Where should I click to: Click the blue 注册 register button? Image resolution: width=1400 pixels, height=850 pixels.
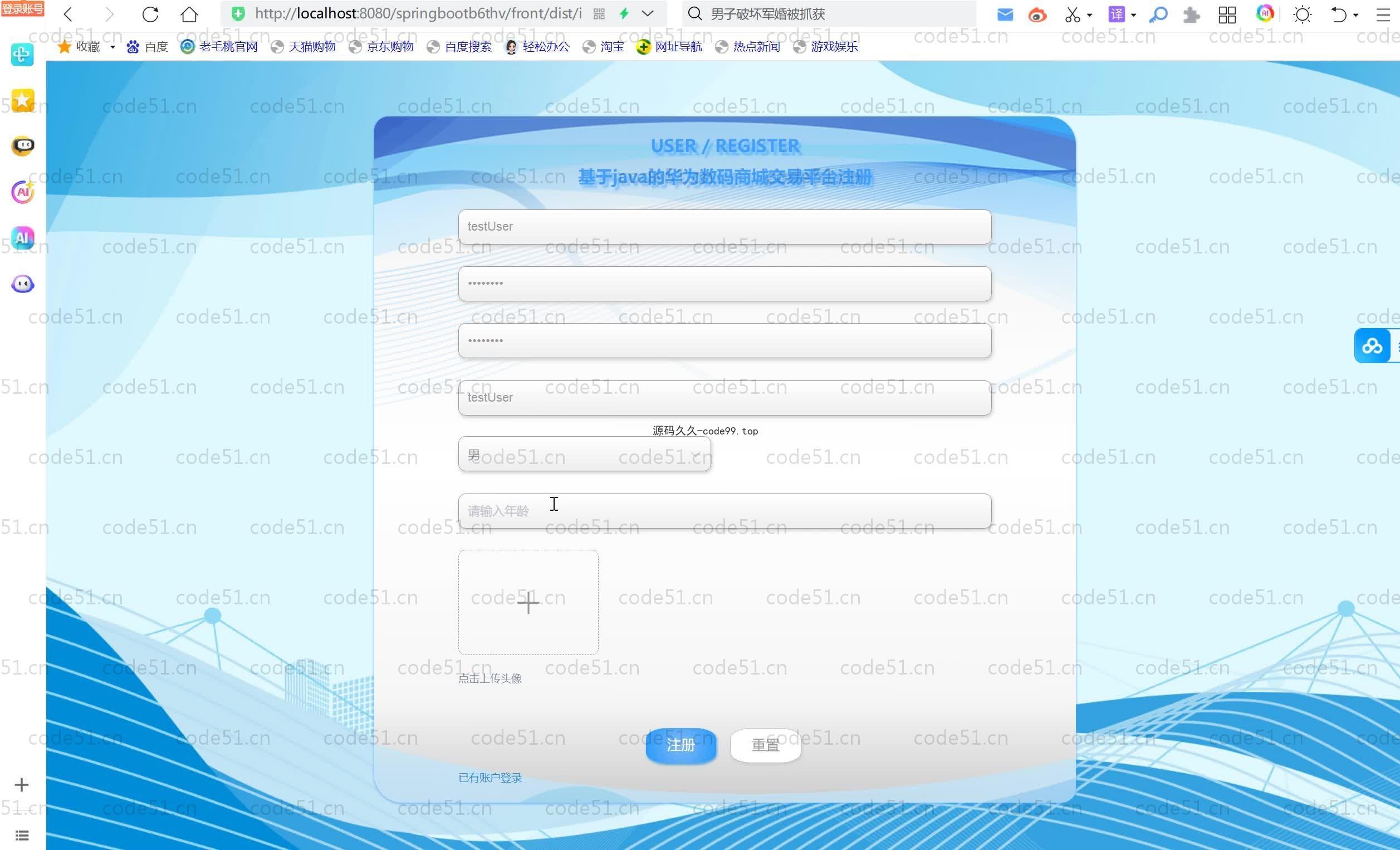point(681,745)
